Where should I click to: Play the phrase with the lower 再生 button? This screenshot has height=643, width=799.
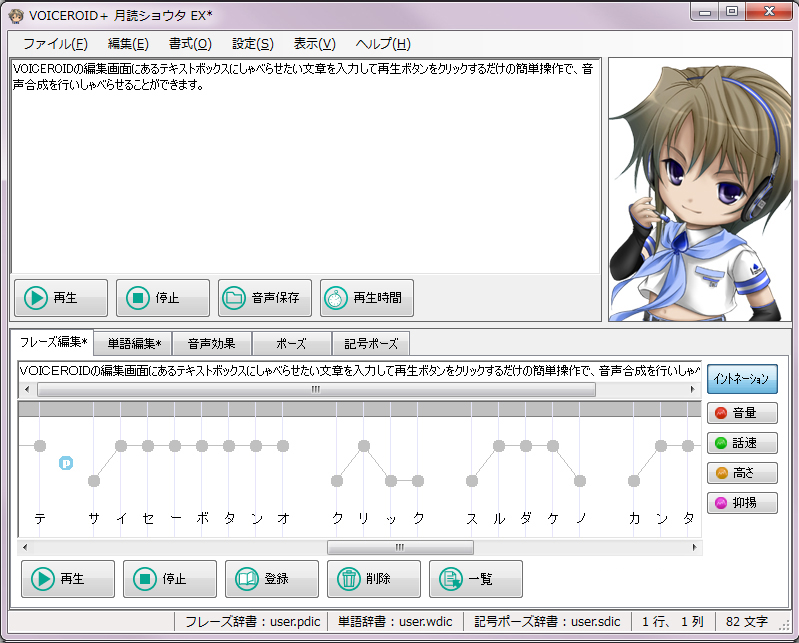tap(68, 579)
